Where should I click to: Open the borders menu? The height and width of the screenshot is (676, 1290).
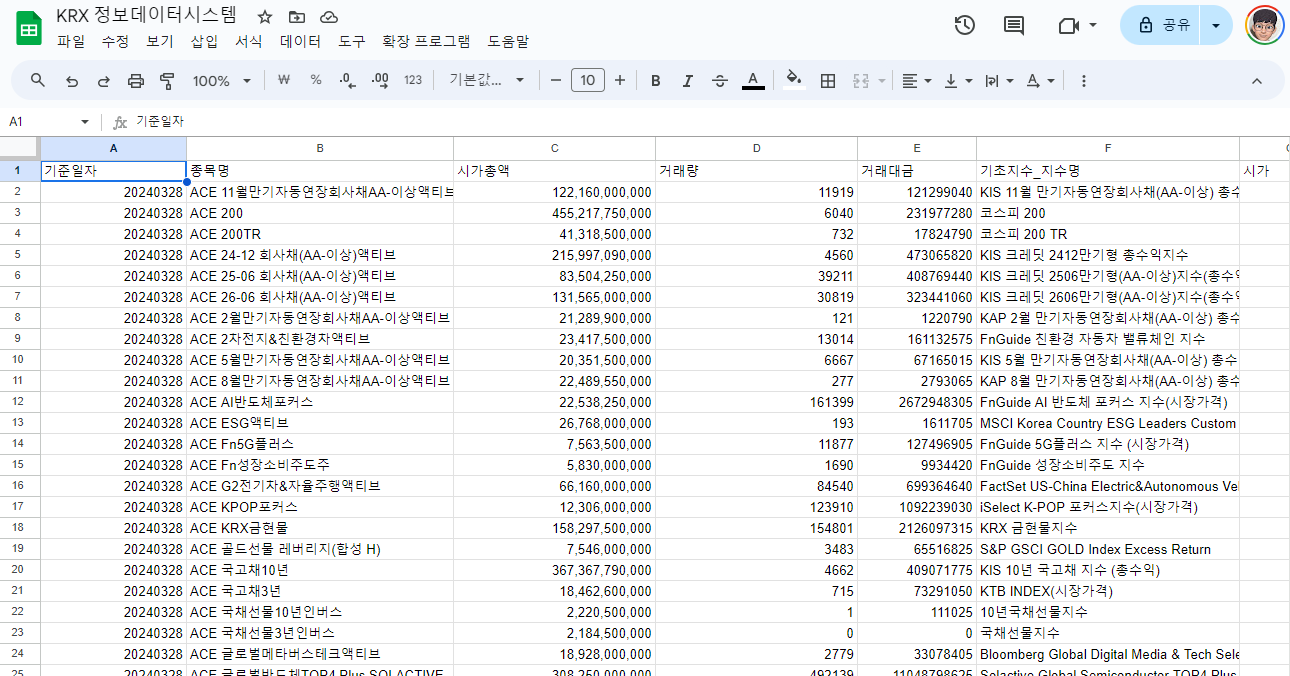click(828, 80)
